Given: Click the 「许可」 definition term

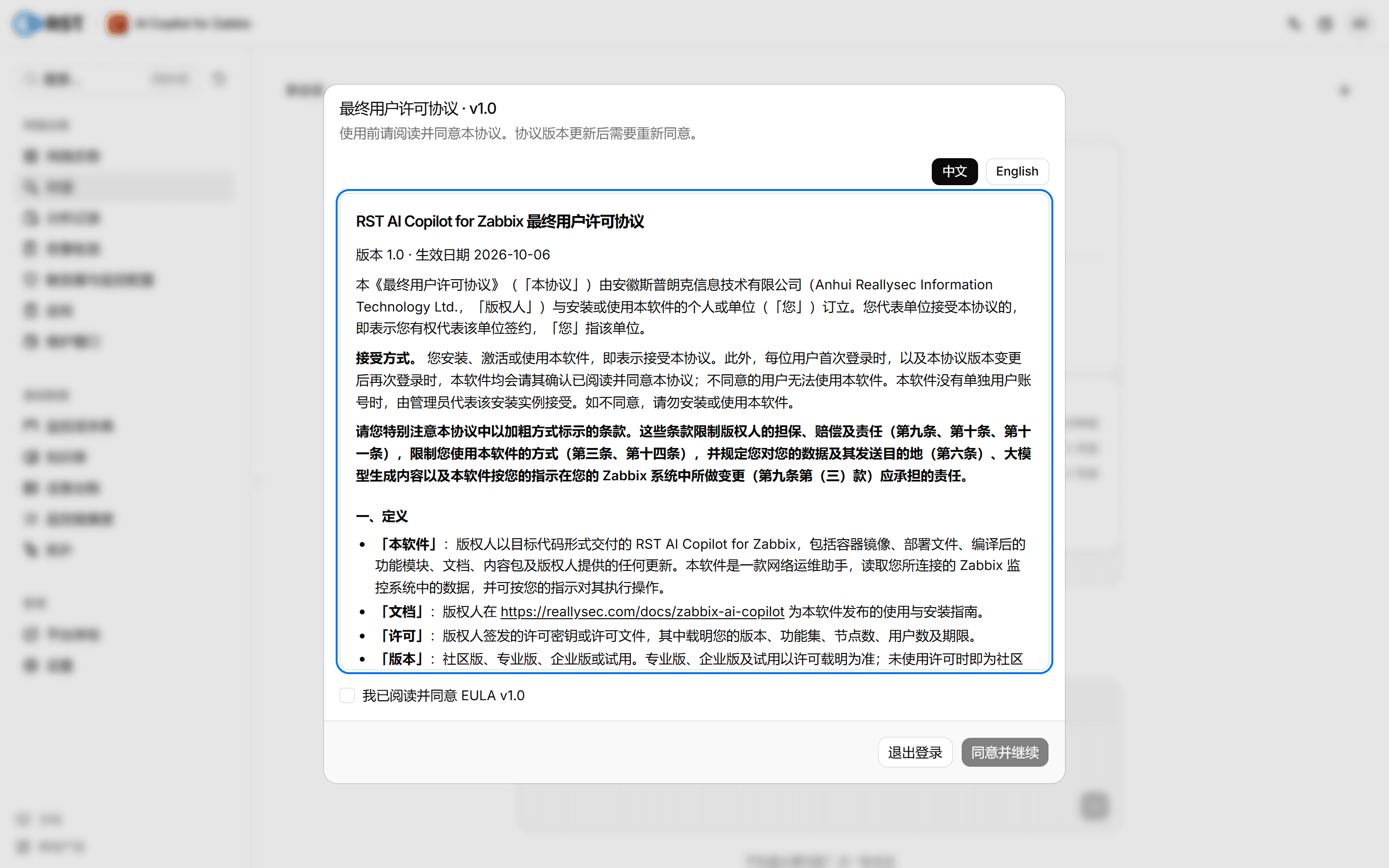Looking at the screenshot, I should click(402, 636).
